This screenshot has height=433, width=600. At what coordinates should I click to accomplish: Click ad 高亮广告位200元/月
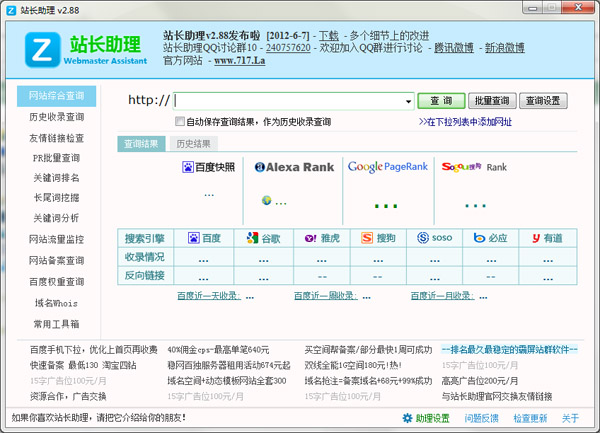tap(480, 381)
